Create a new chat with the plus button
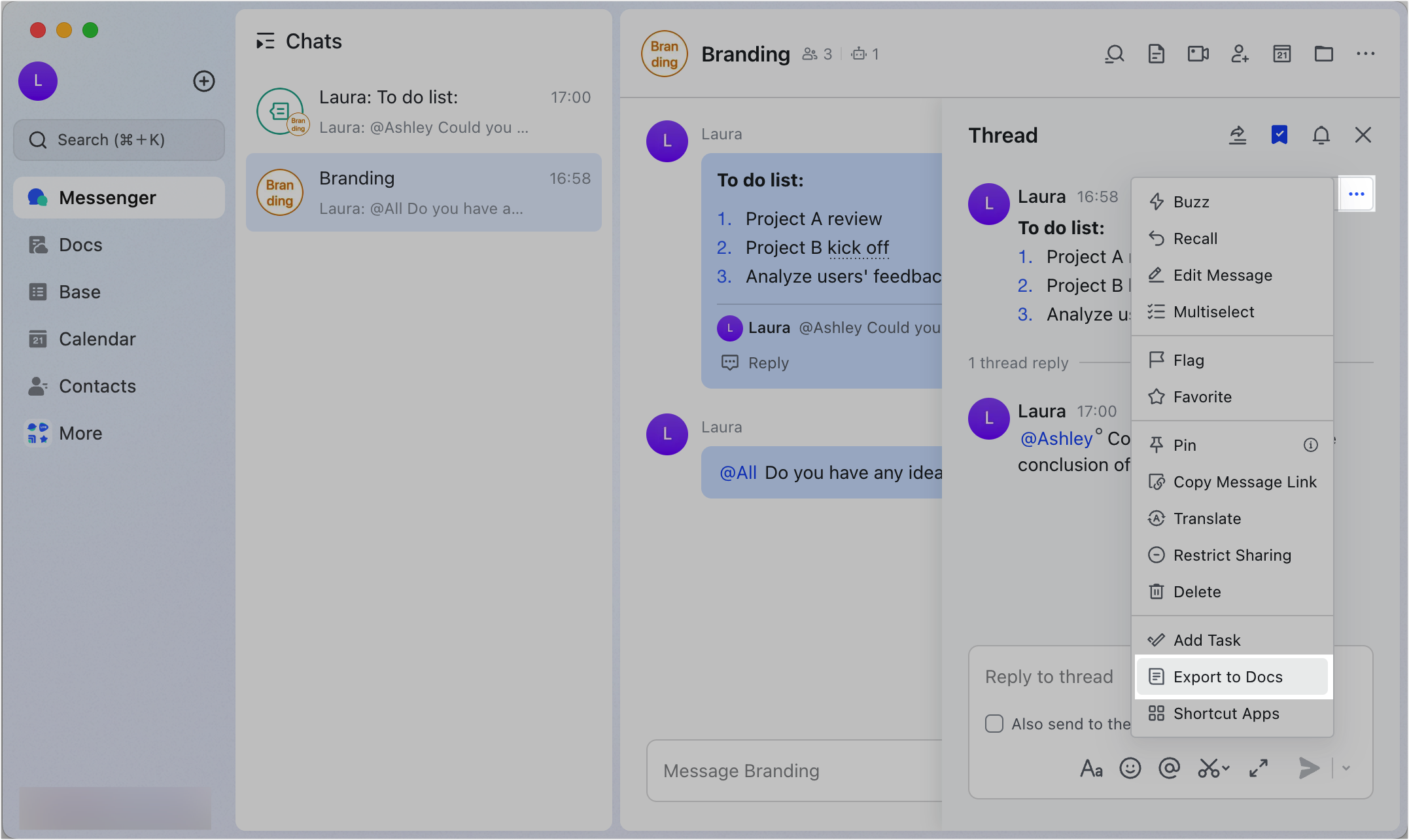The width and height of the screenshot is (1409, 840). (204, 81)
